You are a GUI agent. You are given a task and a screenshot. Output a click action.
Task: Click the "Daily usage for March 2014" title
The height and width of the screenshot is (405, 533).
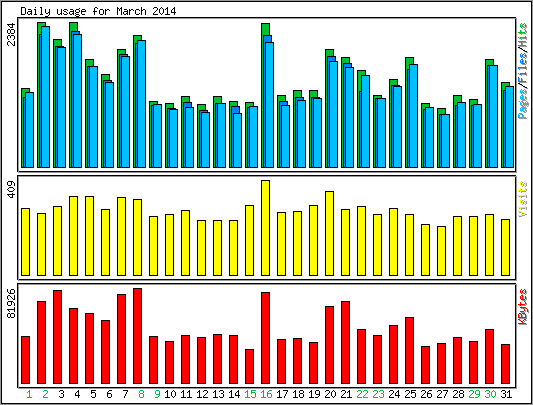tap(98, 12)
